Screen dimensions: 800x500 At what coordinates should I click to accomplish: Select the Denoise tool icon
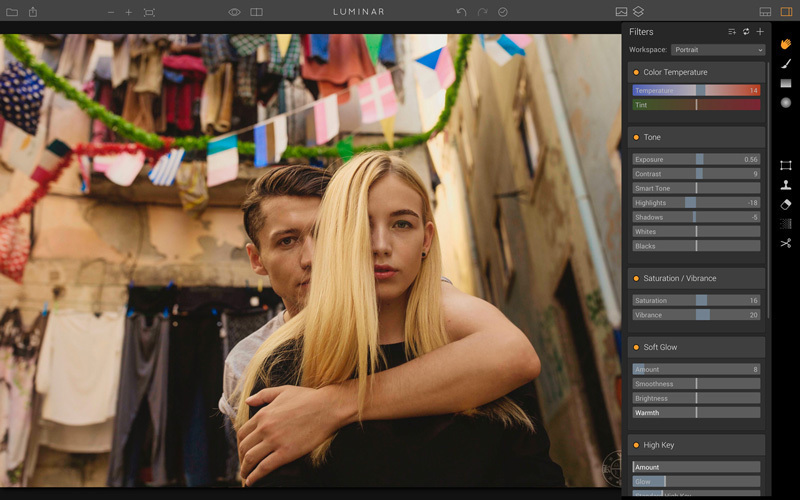(786, 223)
